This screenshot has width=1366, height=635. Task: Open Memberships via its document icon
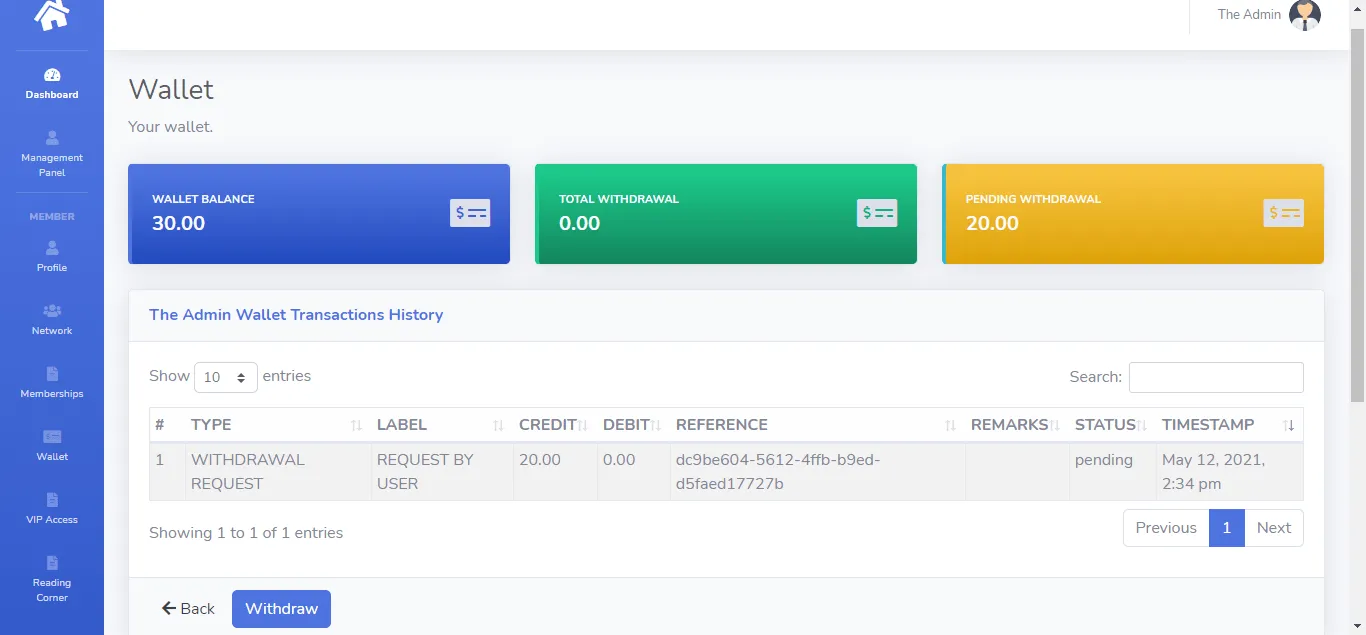point(51,374)
